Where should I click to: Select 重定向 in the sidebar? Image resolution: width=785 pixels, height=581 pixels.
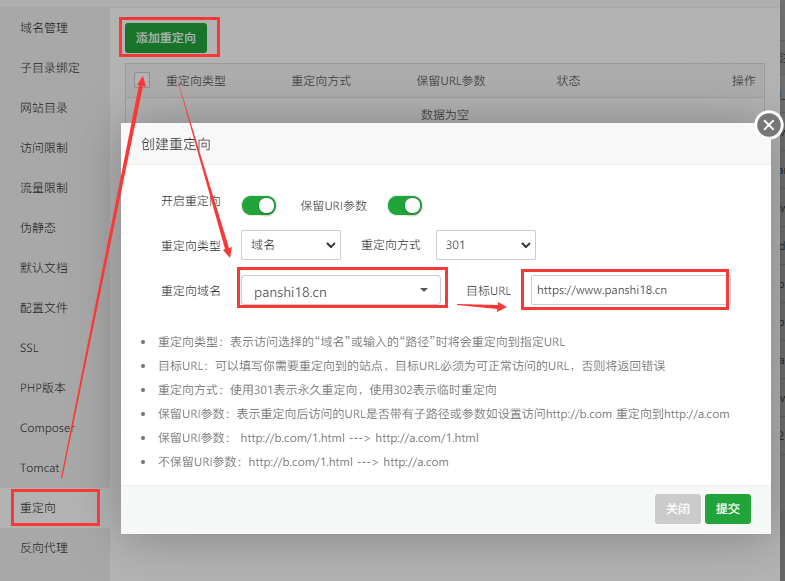(x=38, y=508)
